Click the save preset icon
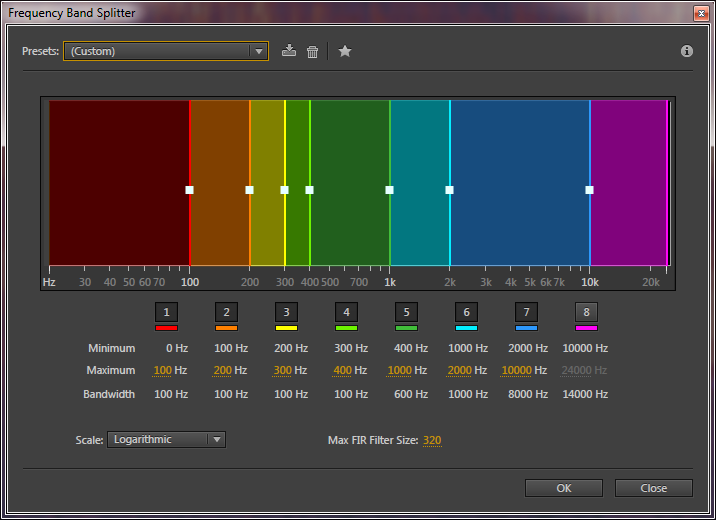This screenshot has height=520, width=716. click(289, 51)
